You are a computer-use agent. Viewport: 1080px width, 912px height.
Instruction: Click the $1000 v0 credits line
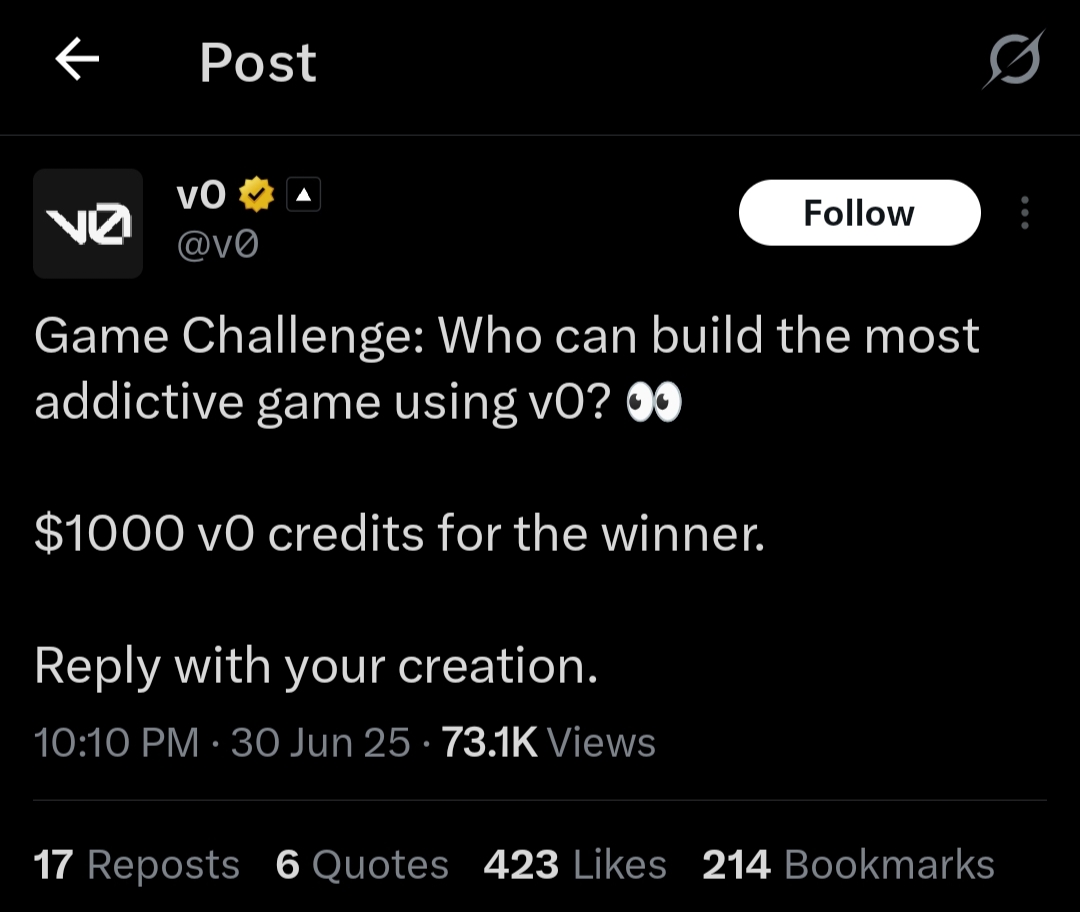pyautogui.click(x=399, y=534)
